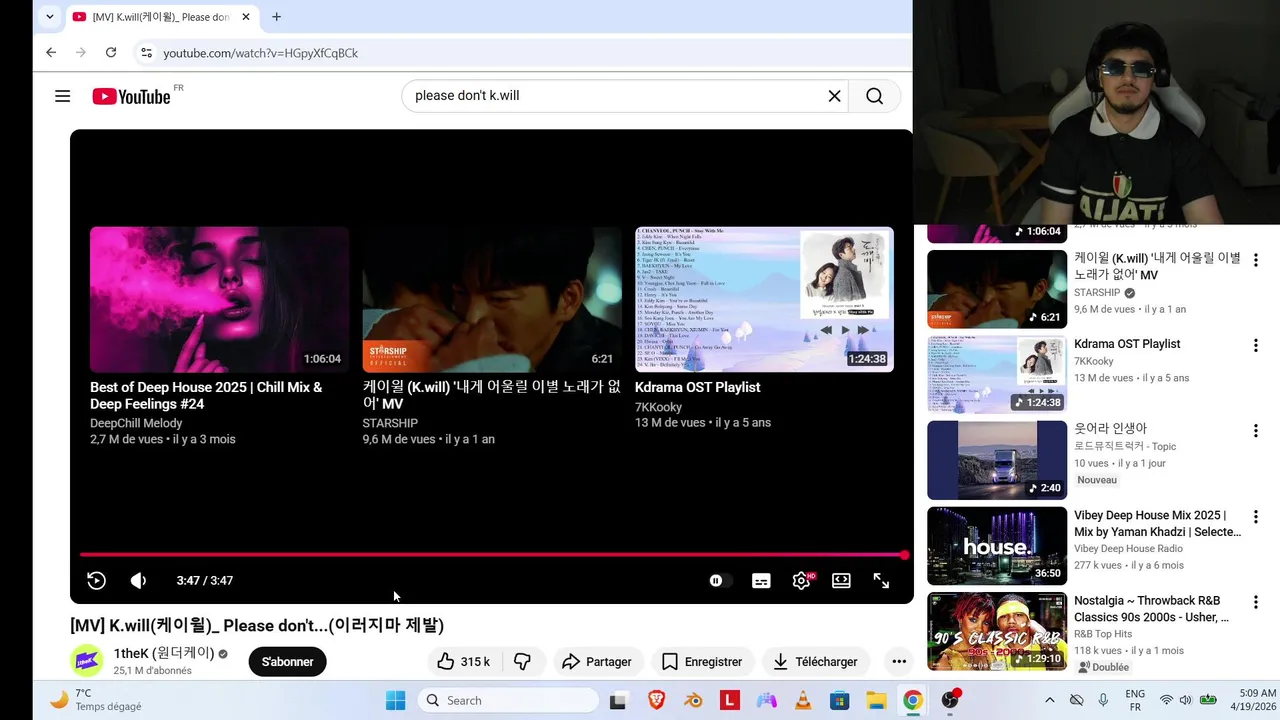The height and width of the screenshot is (720, 1280).
Task: Click the Télécharger download button
Action: coord(816,662)
